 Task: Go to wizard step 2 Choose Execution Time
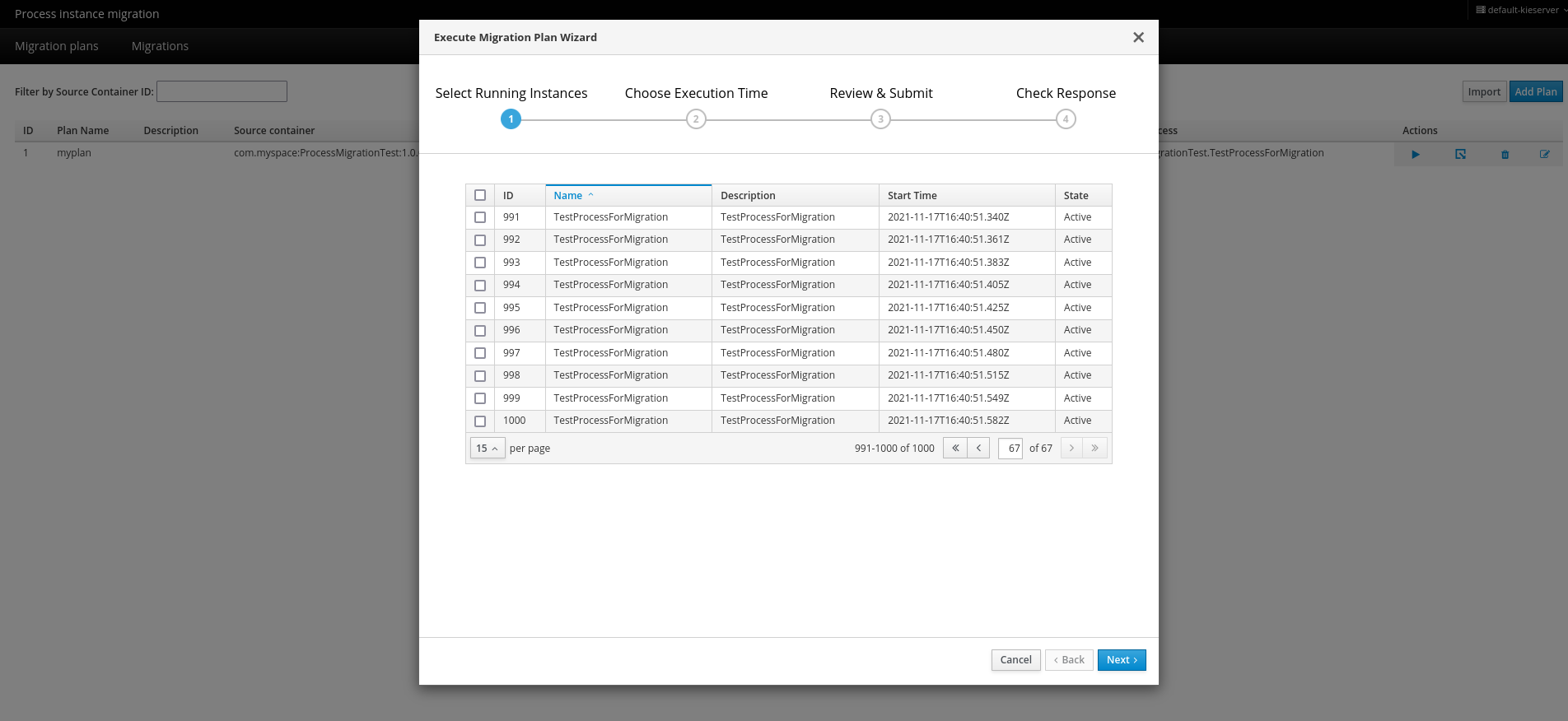696,119
